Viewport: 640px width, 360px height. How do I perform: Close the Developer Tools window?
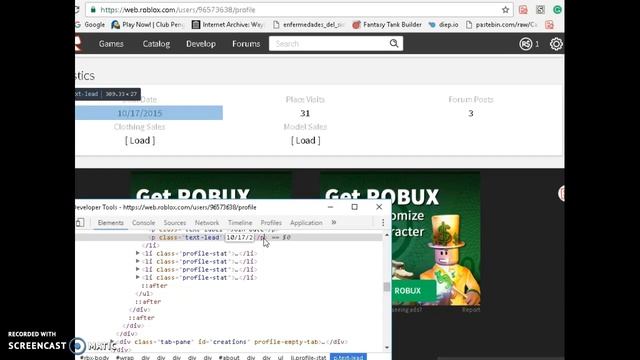(x=379, y=207)
